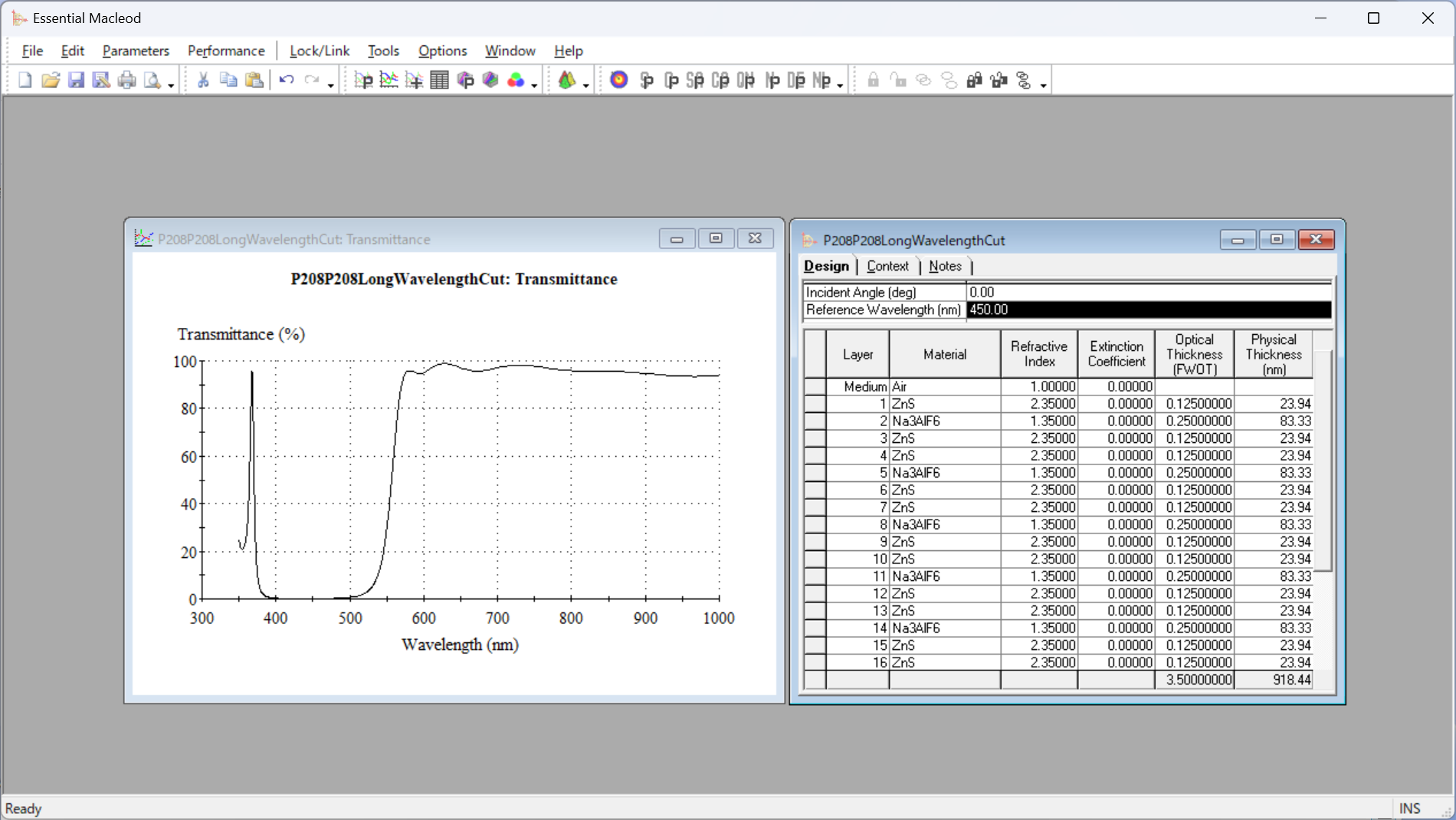Image resolution: width=1456 pixels, height=820 pixels.
Task: Click Material cell of layer 2 Na3AlF6
Action: 945,421
